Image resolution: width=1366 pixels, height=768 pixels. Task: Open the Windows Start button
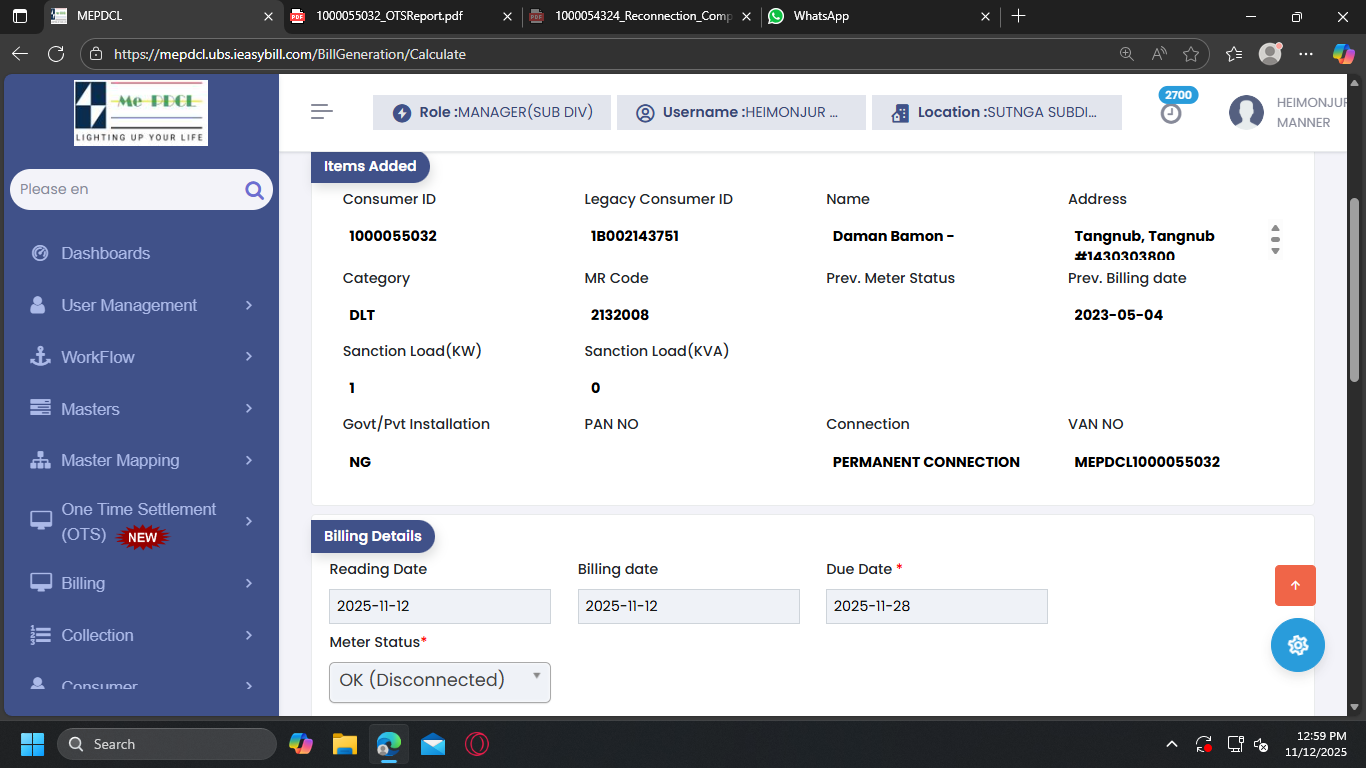click(x=33, y=744)
